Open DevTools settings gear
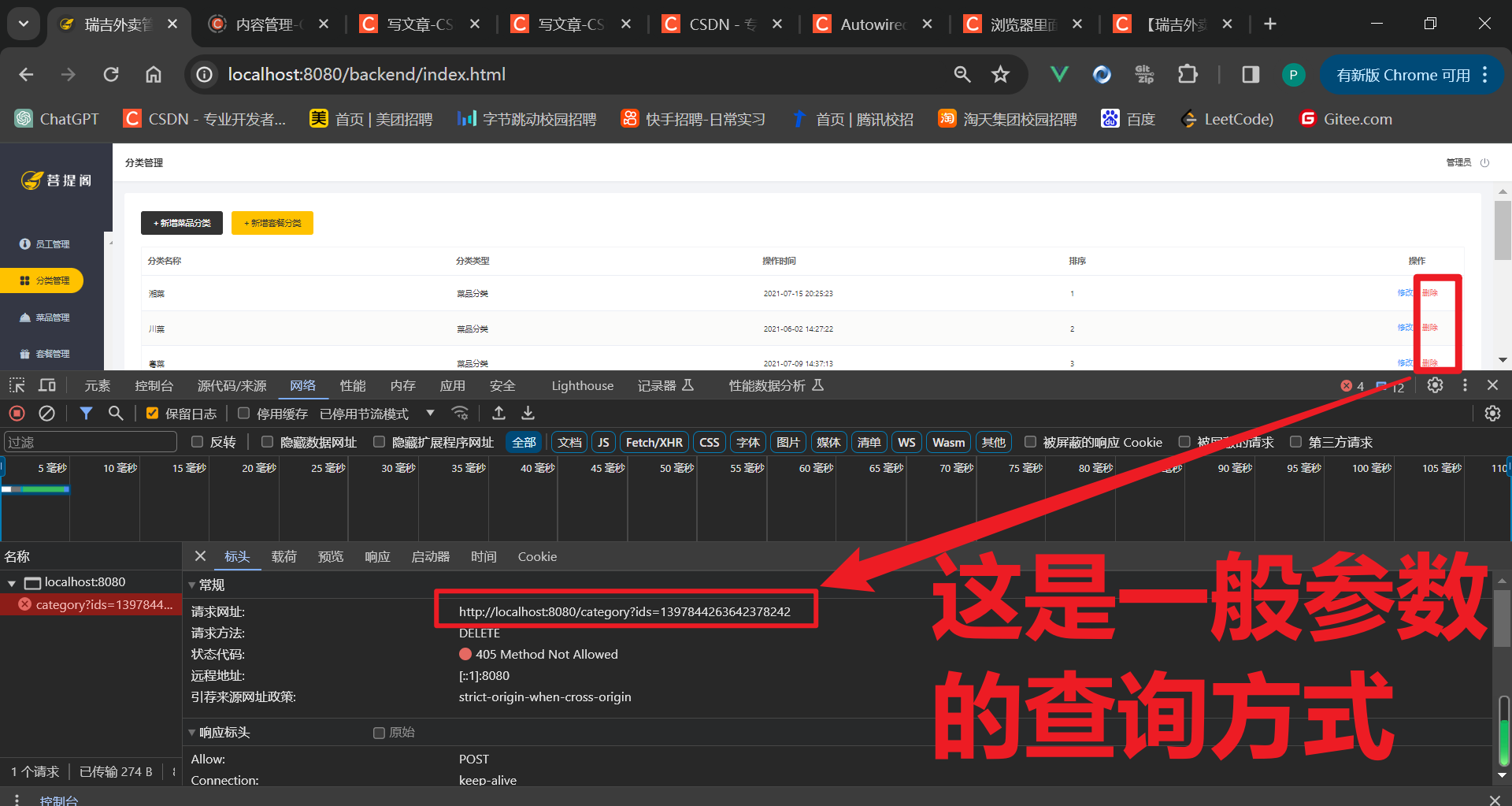Screen dimensions: 1512x806 (1436, 385)
